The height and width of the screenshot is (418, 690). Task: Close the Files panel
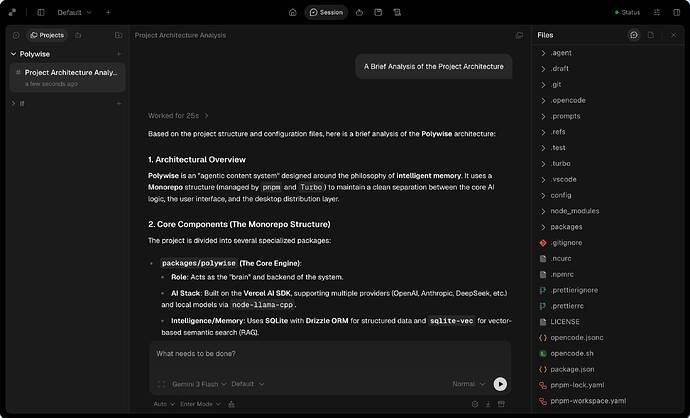click(x=674, y=35)
